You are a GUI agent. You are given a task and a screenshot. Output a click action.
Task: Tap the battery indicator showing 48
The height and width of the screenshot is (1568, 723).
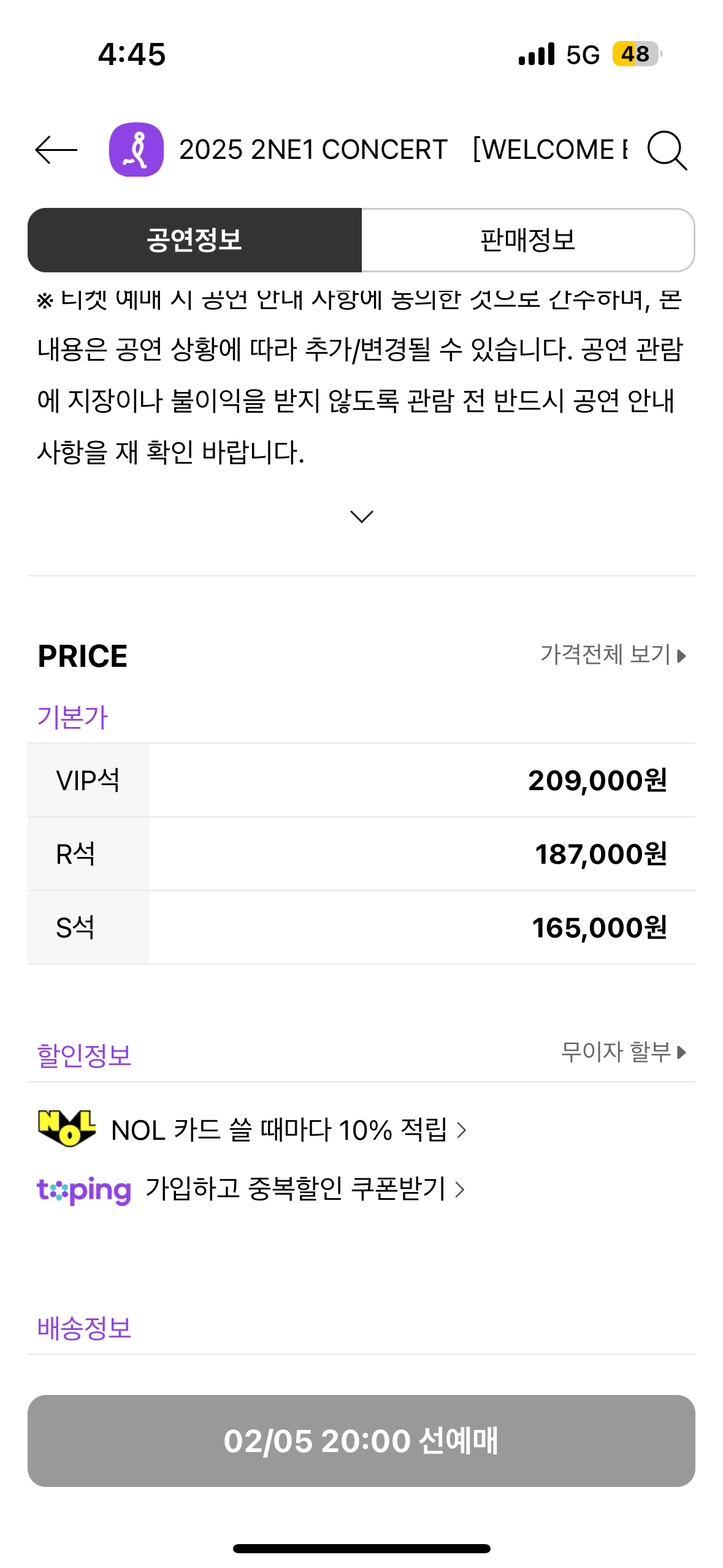point(637,55)
